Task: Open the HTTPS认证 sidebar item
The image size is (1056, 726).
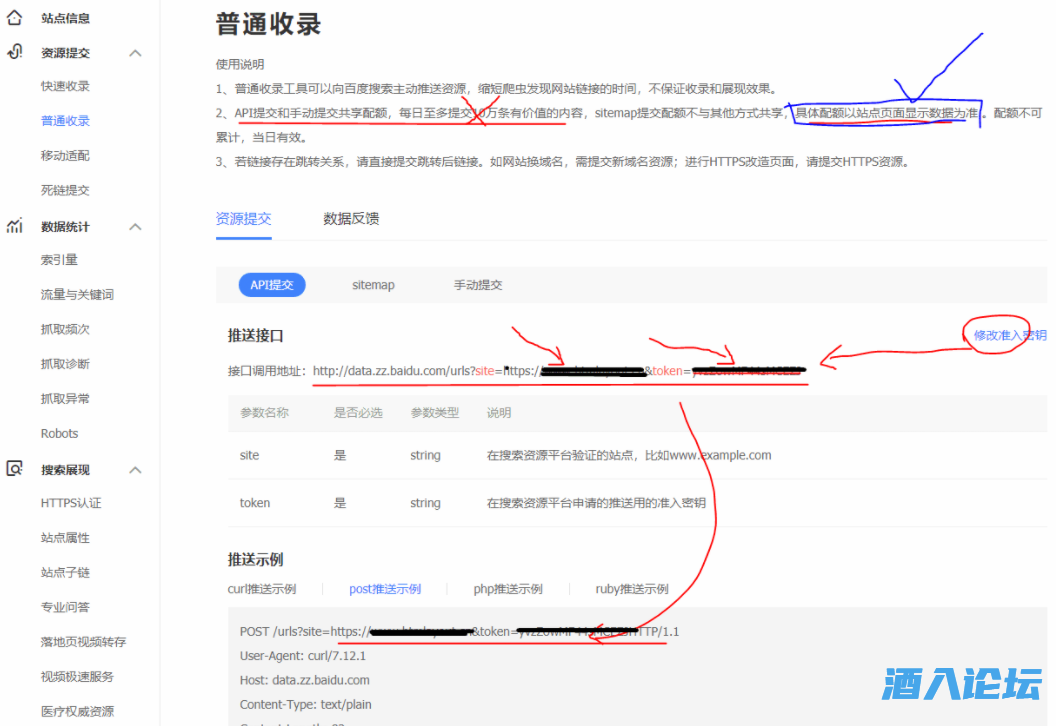Action: (71, 503)
